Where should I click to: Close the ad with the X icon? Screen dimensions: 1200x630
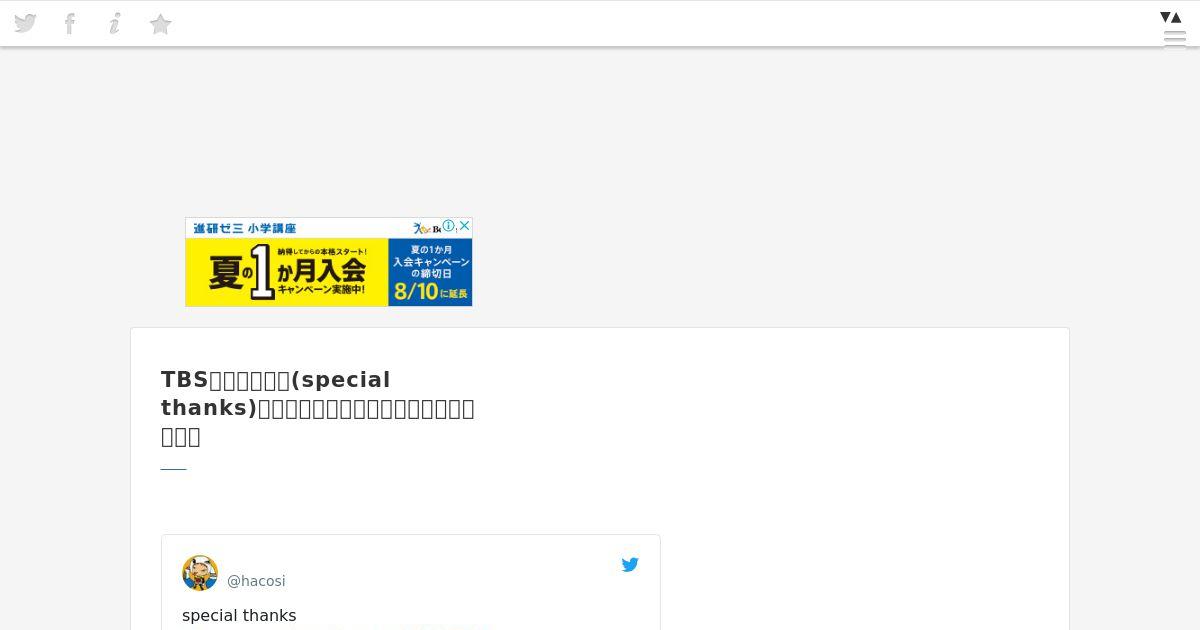(x=464, y=226)
